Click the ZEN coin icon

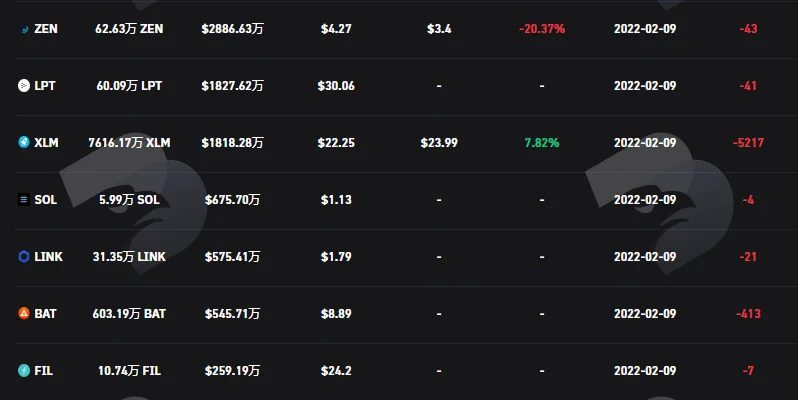point(24,29)
